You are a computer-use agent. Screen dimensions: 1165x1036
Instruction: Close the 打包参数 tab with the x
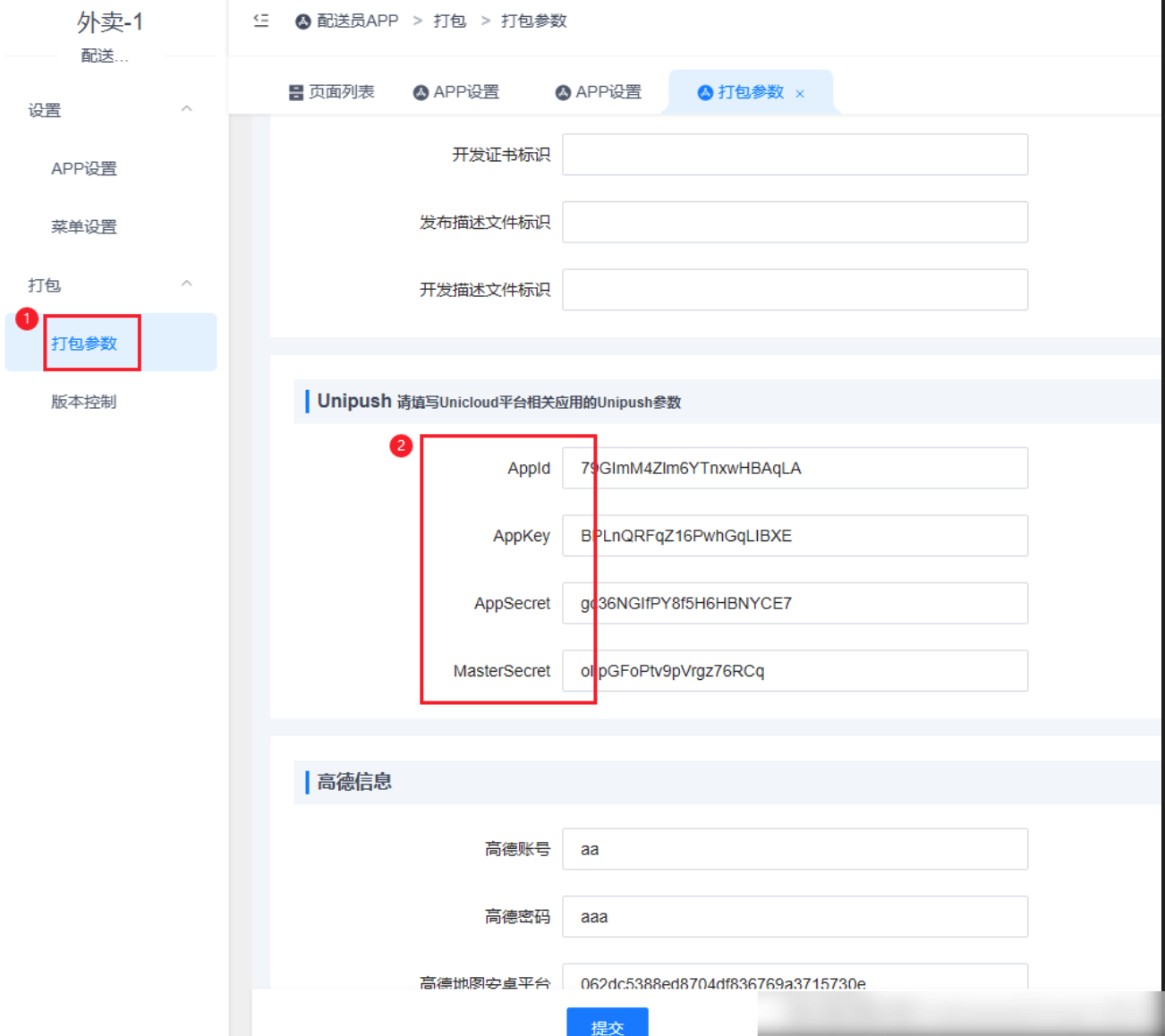click(x=800, y=92)
